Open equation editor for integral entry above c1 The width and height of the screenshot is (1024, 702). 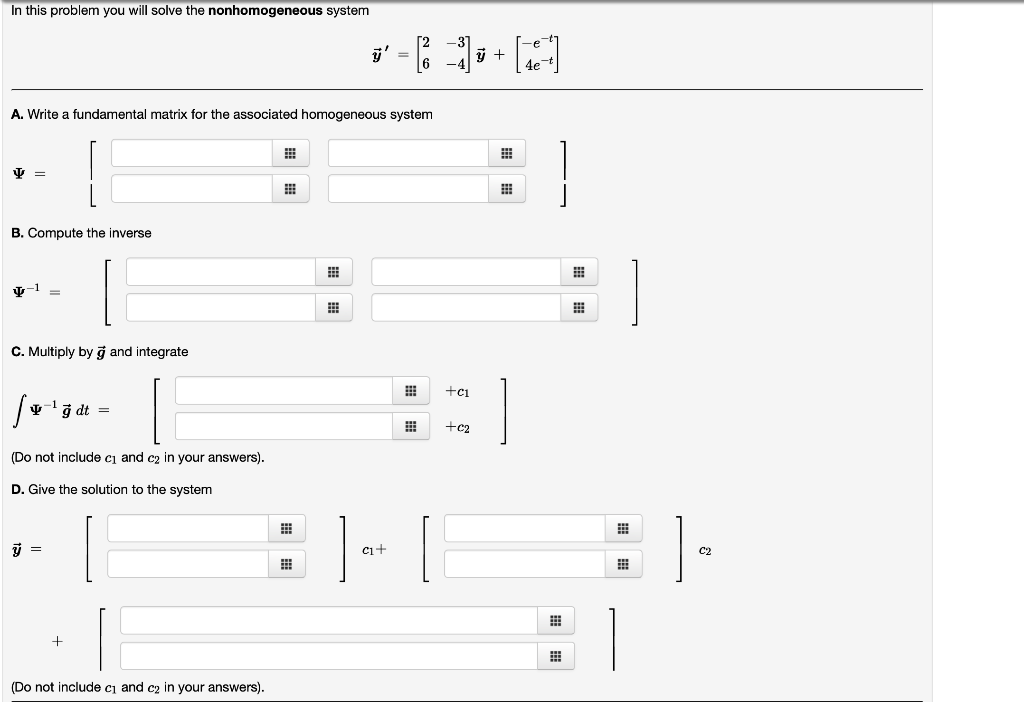410,390
